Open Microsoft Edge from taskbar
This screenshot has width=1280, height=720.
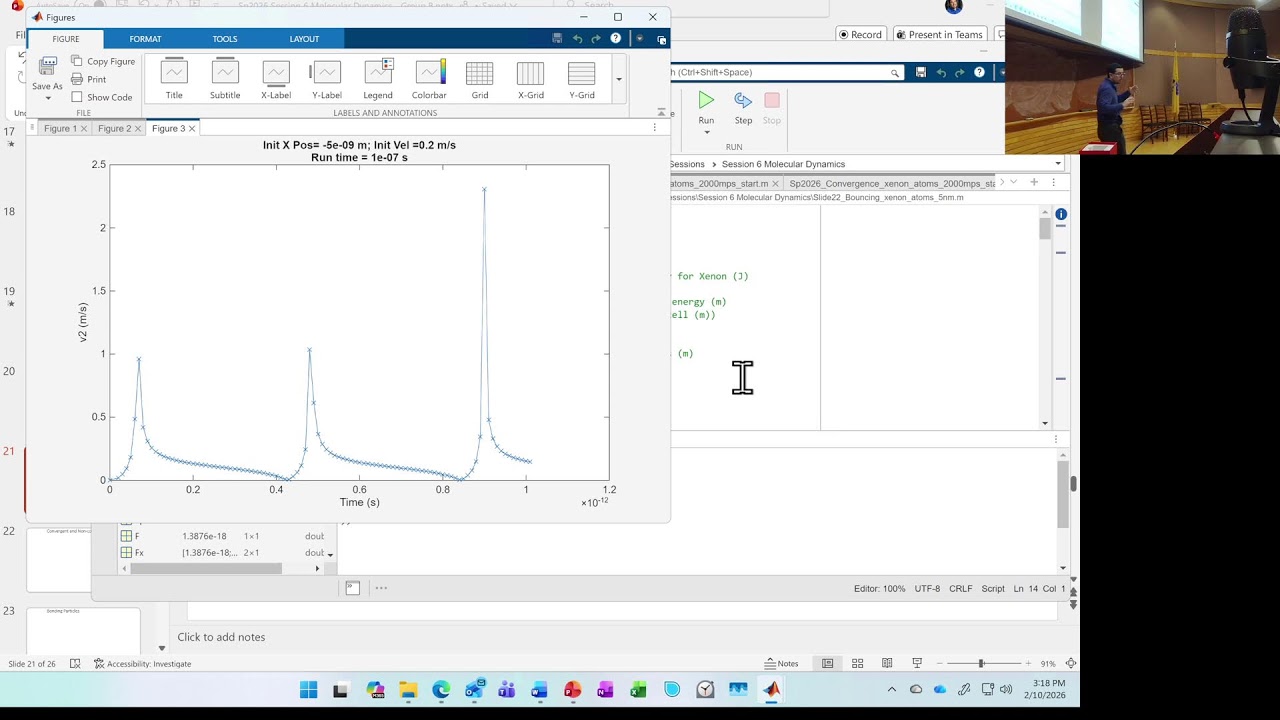(x=441, y=690)
